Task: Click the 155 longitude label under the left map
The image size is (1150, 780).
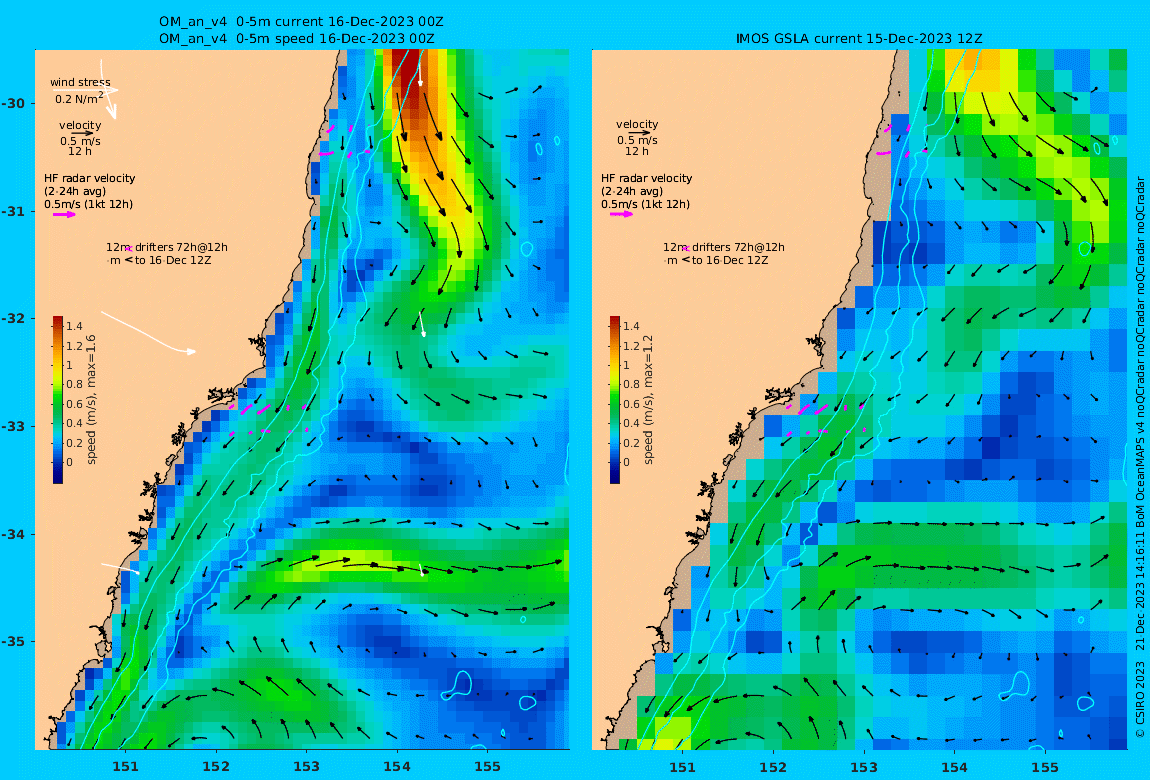Action: (x=488, y=767)
